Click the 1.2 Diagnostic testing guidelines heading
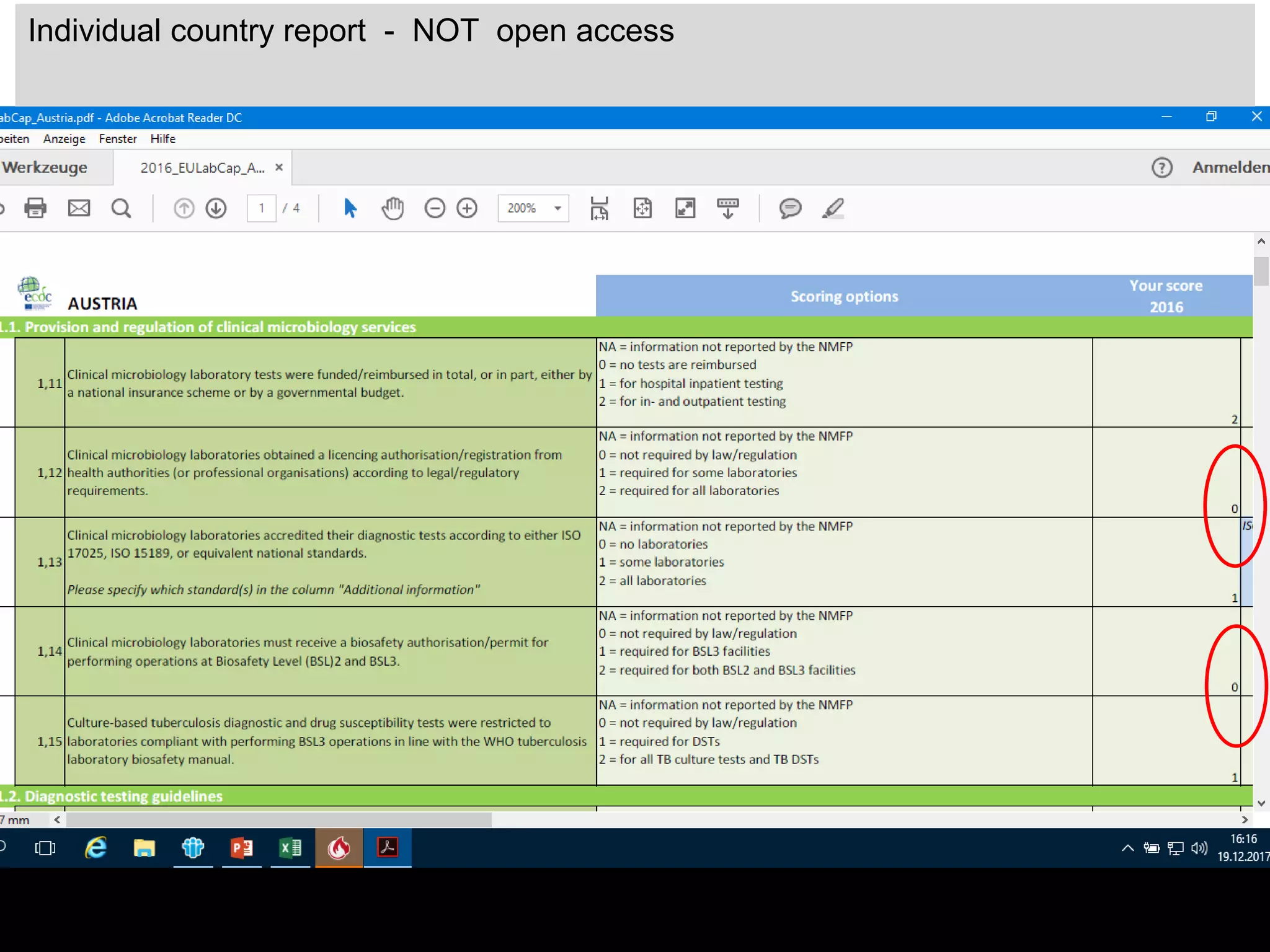The height and width of the screenshot is (952, 1270). point(112,796)
